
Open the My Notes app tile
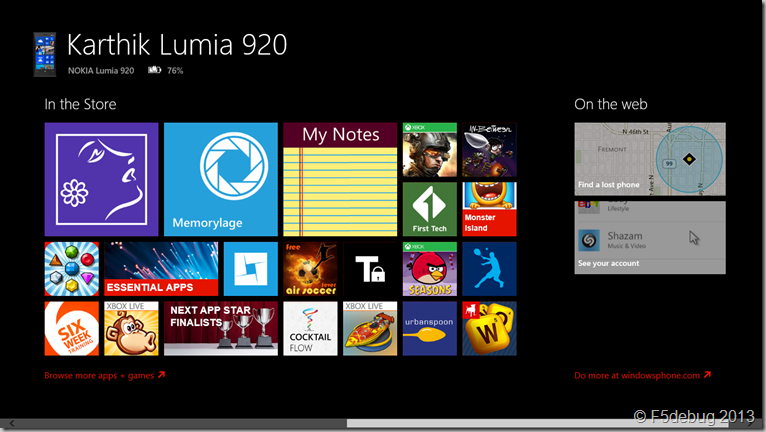[x=340, y=179]
